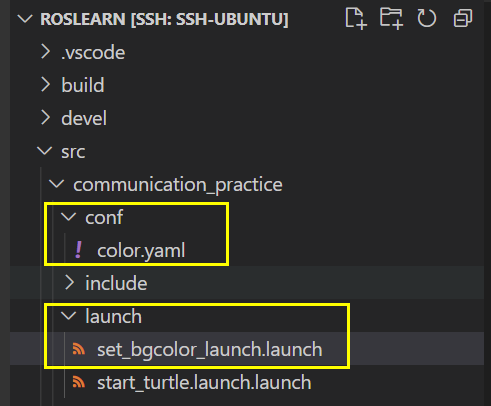
Task: Click the orange icon beside start_turtle.launch.launch
Action: (79, 382)
